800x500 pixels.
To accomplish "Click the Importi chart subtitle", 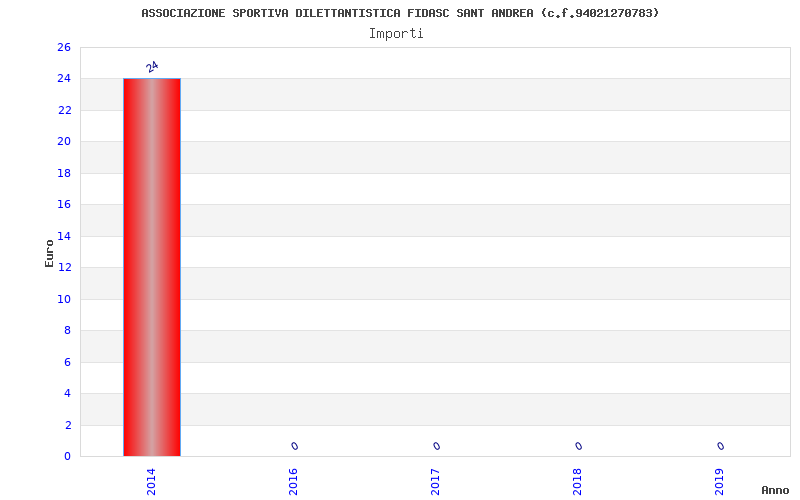I will click(396, 34).
